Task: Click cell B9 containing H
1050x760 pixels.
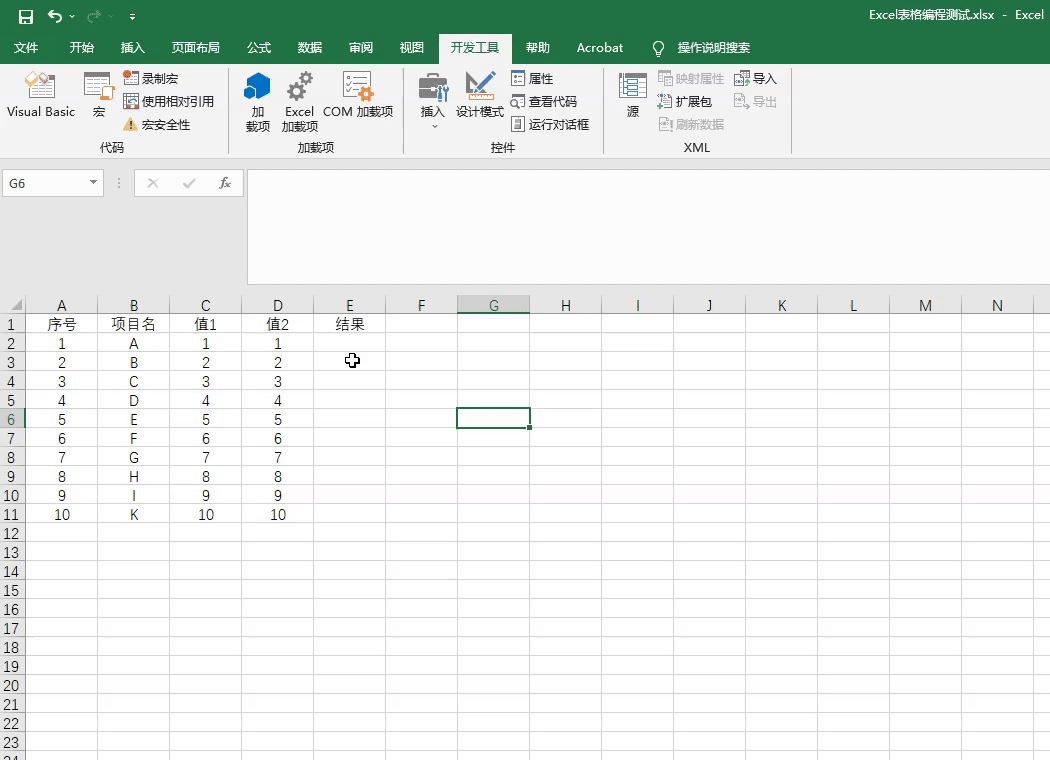Action: tap(133, 477)
